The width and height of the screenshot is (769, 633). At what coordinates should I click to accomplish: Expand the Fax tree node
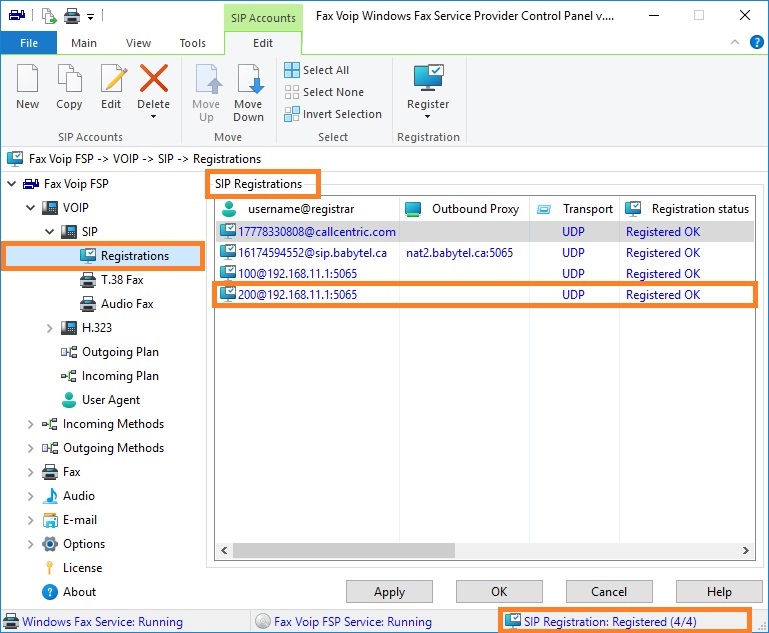[x=30, y=472]
